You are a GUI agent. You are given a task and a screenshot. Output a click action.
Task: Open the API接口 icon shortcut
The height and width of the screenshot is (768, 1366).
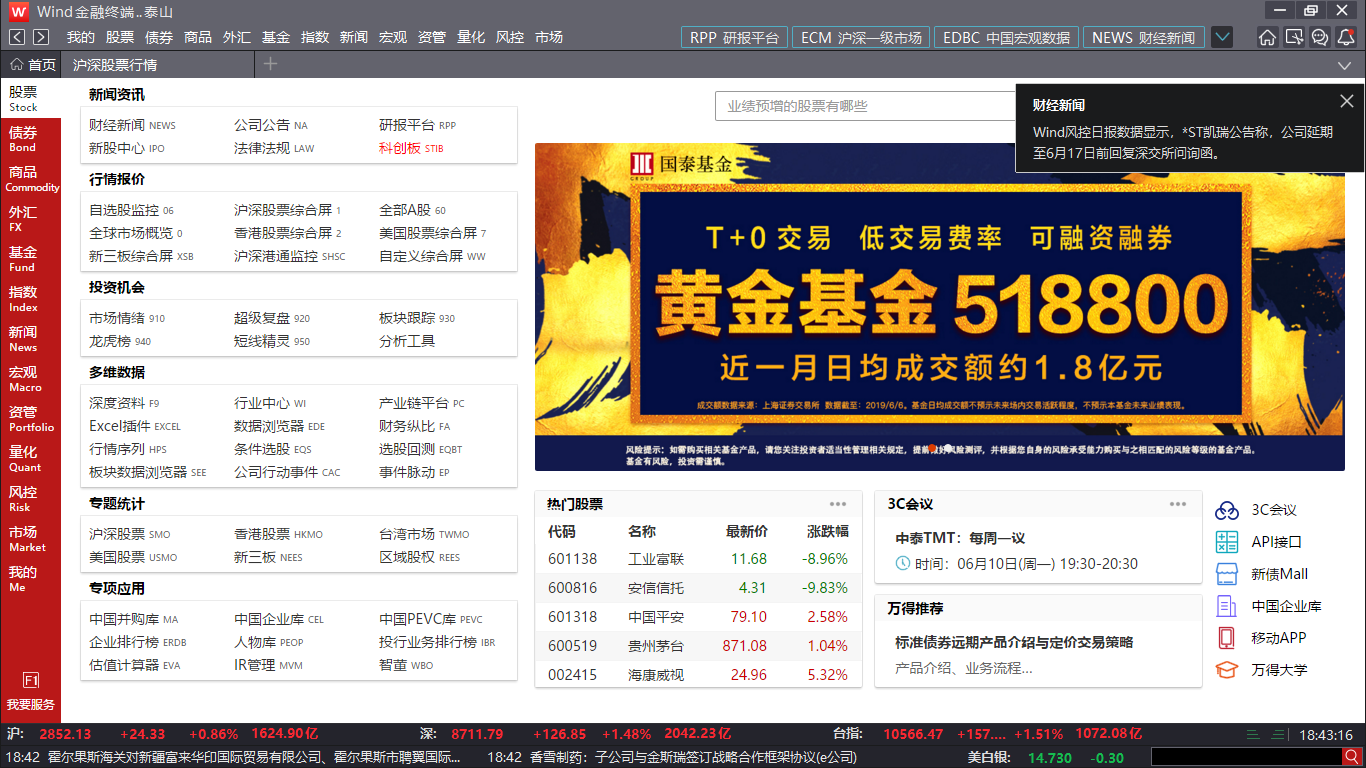click(1227, 542)
